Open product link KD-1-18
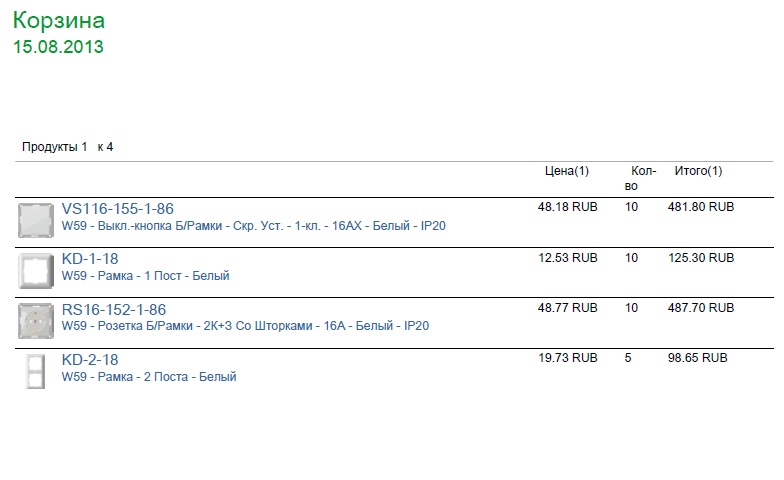 pos(90,258)
